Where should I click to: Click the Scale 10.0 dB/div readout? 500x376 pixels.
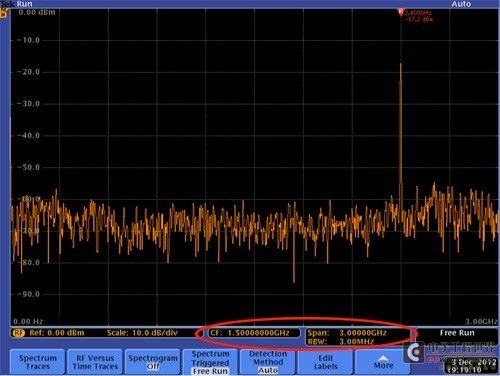pos(142,333)
